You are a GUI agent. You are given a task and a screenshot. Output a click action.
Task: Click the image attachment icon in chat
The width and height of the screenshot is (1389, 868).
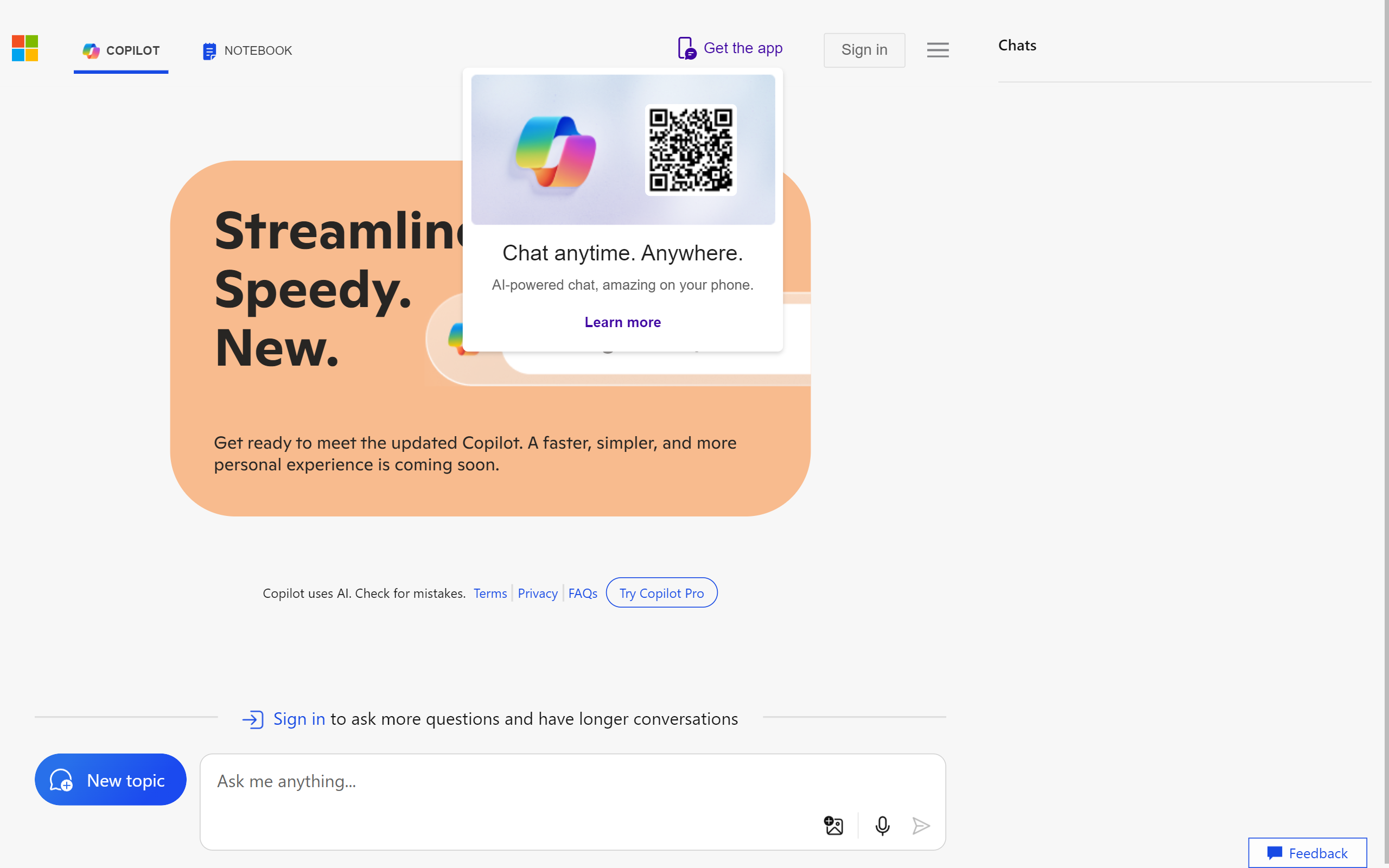click(834, 824)
